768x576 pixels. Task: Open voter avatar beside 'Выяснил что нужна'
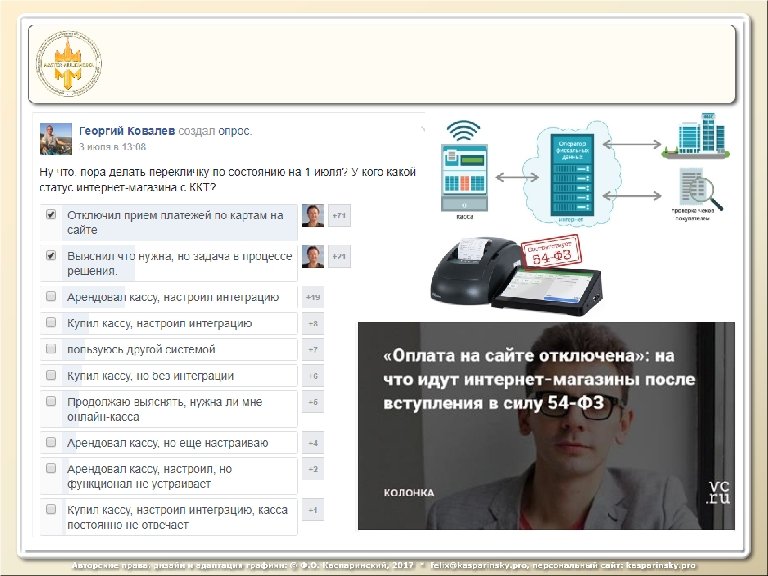[313, 257]
